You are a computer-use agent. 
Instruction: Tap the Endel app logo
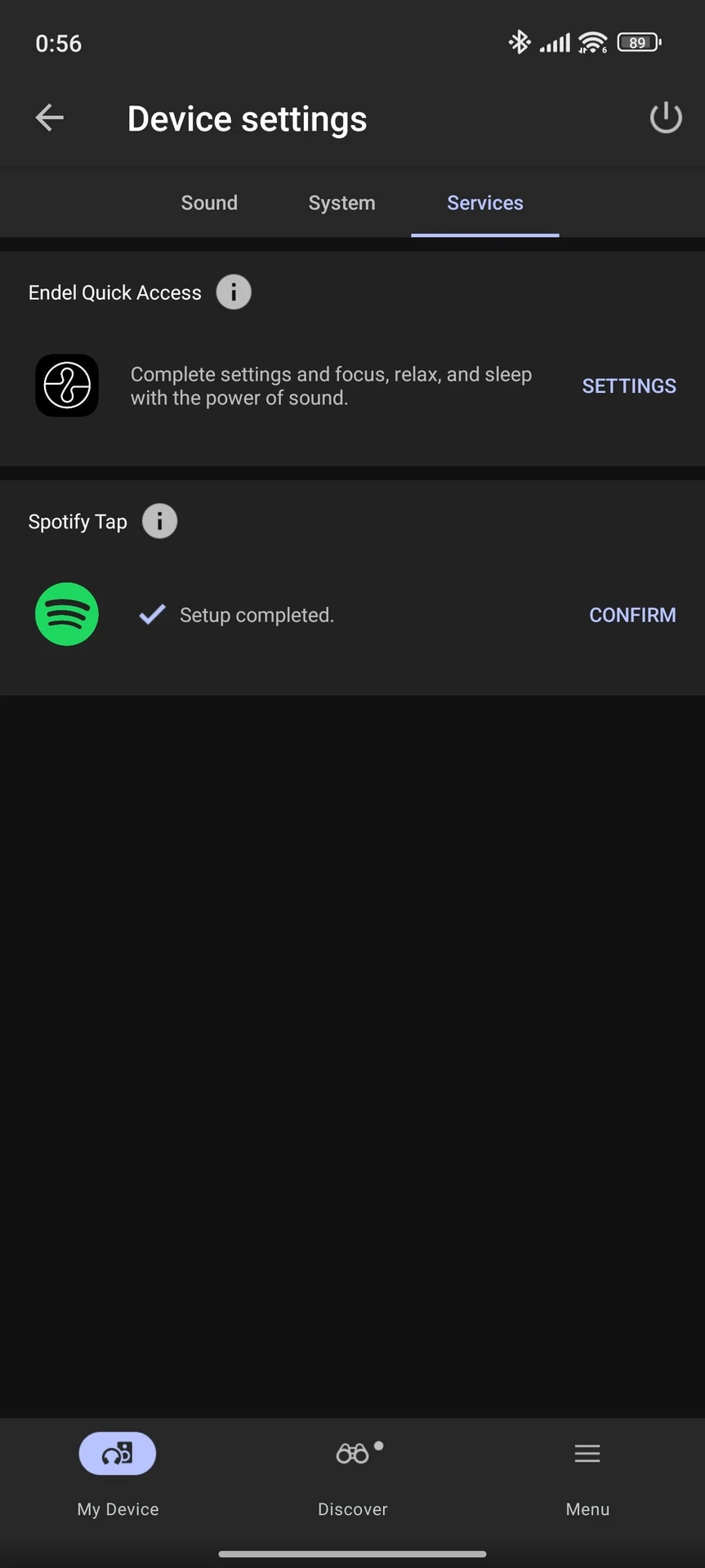[67, 385]
